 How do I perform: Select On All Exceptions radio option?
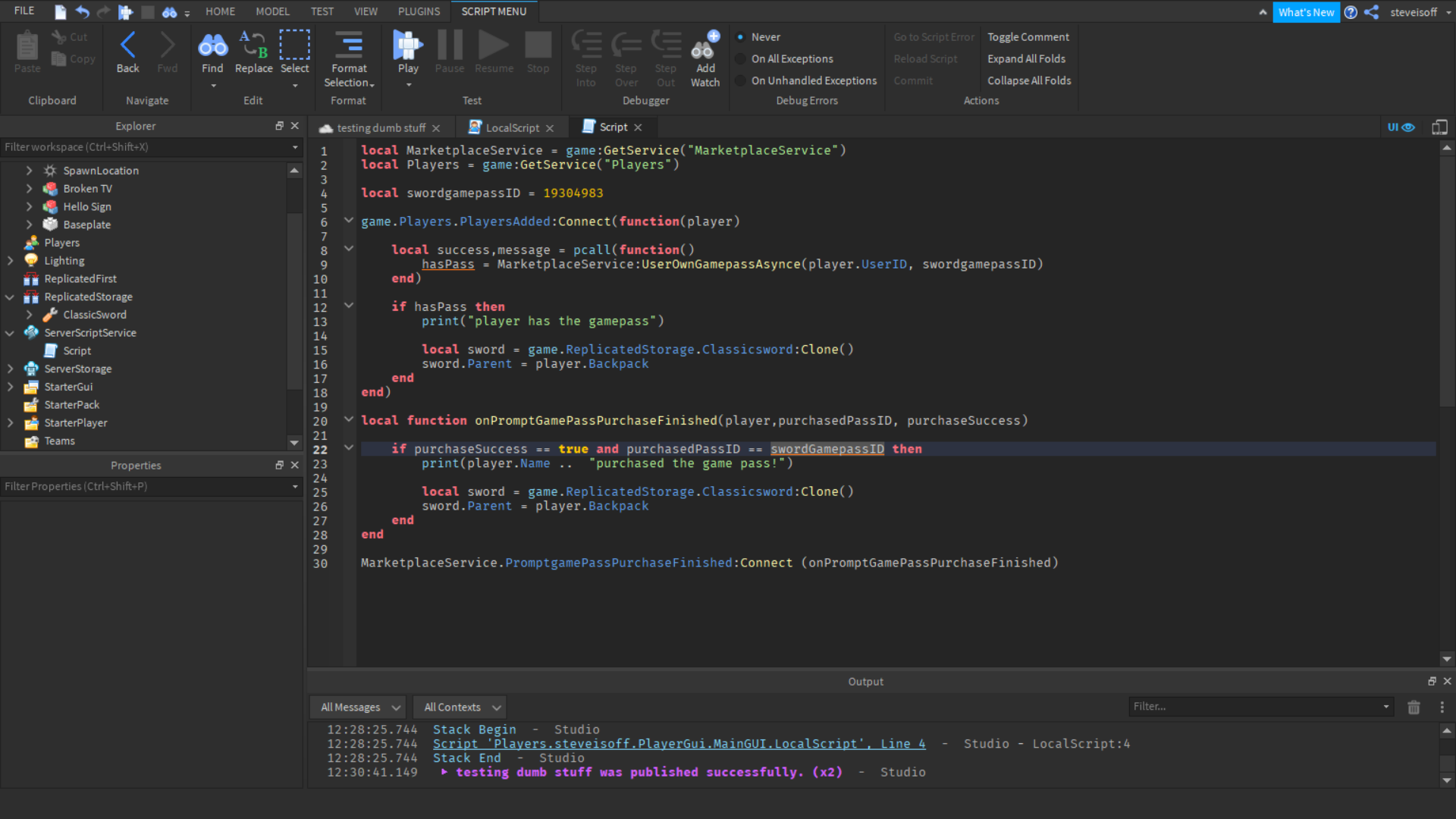pos(741,59)
